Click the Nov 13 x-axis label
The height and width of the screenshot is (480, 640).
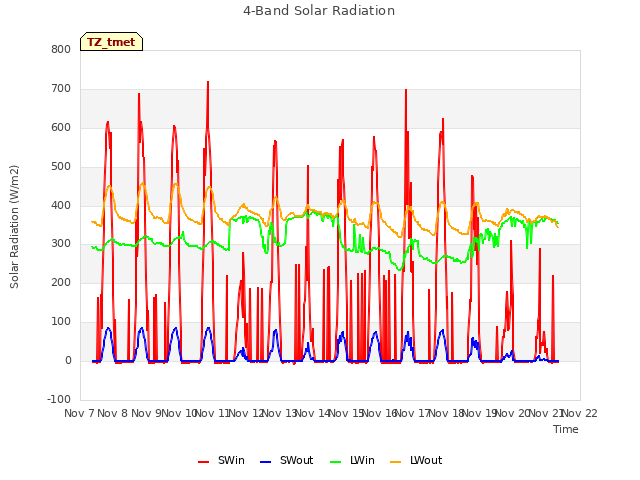tap(279, 413)
